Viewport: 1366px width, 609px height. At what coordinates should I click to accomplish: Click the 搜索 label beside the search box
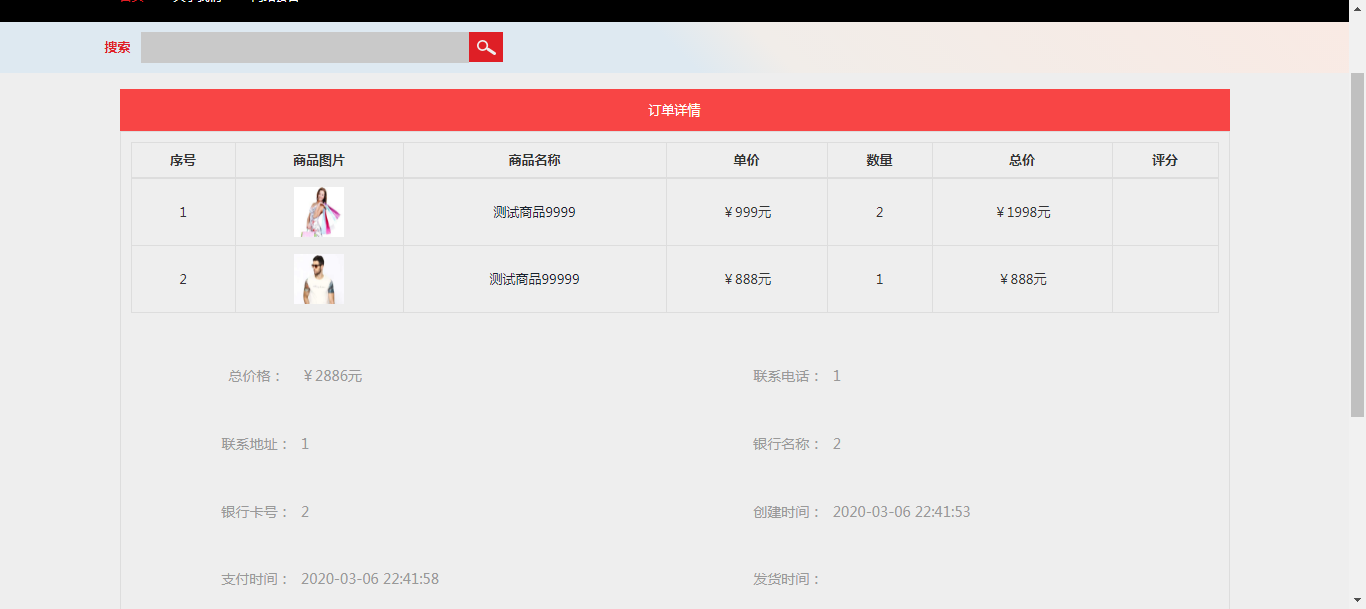coord(117,47)
